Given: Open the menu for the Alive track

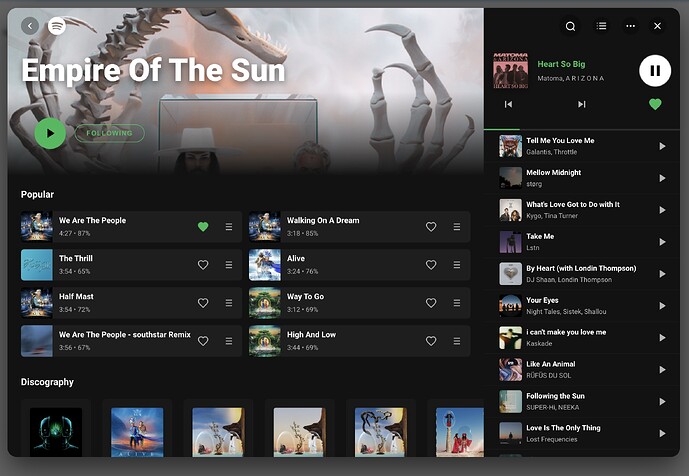Looking at the screenshot, I should 457,265.
